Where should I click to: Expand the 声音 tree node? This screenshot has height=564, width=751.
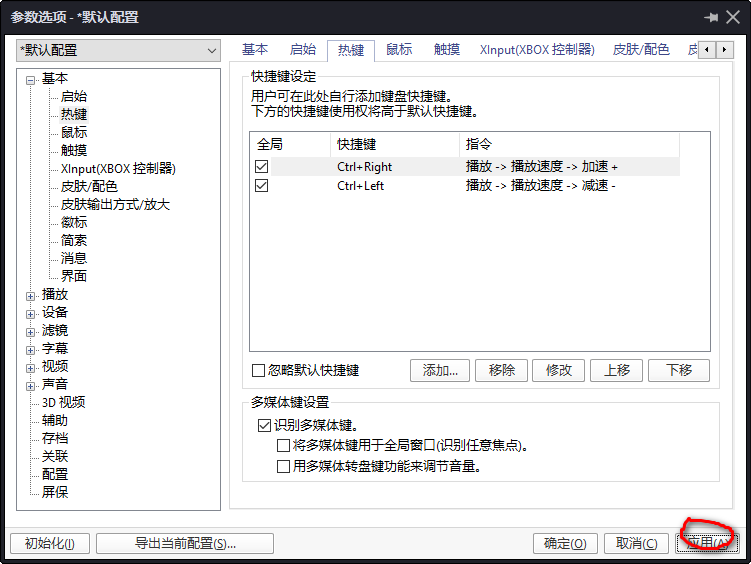(x=31, y=386)
